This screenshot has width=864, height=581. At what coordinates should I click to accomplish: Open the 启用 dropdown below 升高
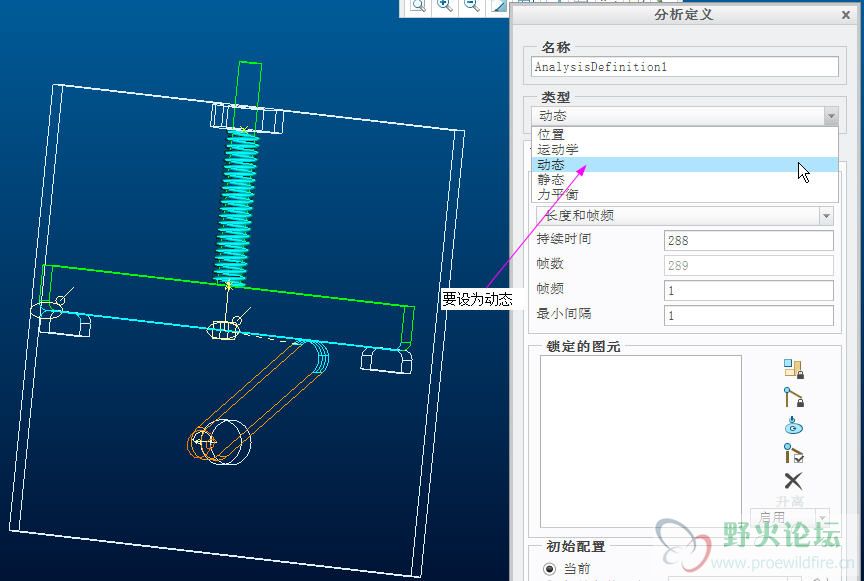(820, 518)
